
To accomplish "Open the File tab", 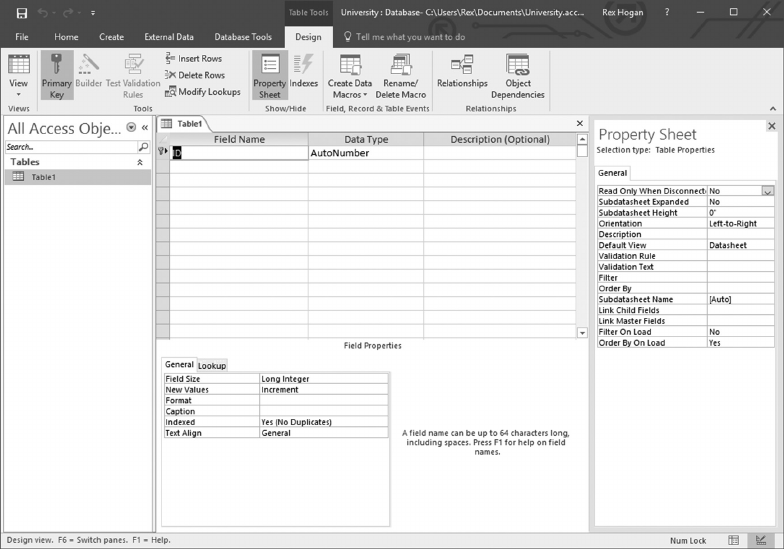I will tap(22, 37).
